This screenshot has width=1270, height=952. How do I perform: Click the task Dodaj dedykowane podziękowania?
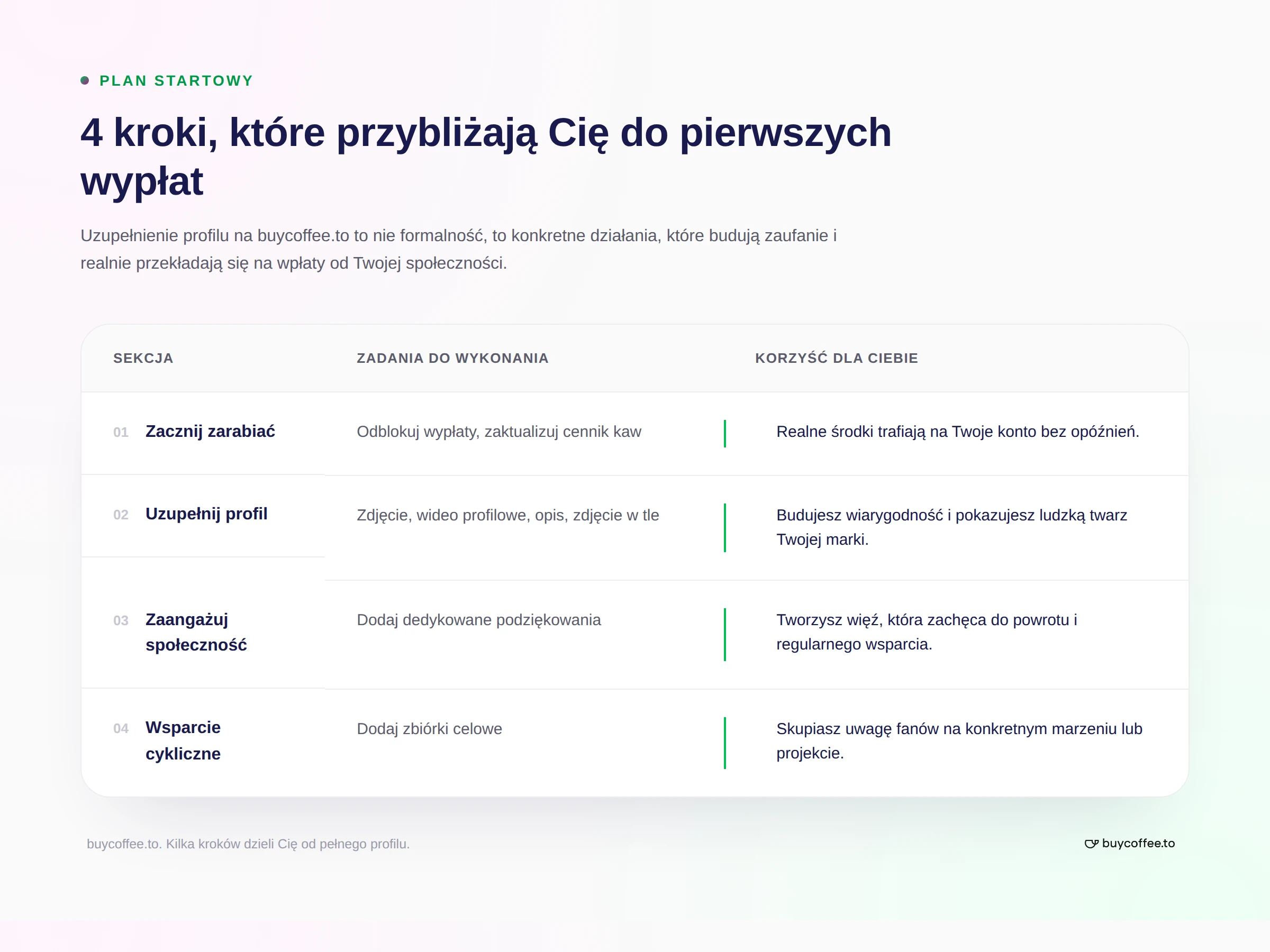[479, 620]
